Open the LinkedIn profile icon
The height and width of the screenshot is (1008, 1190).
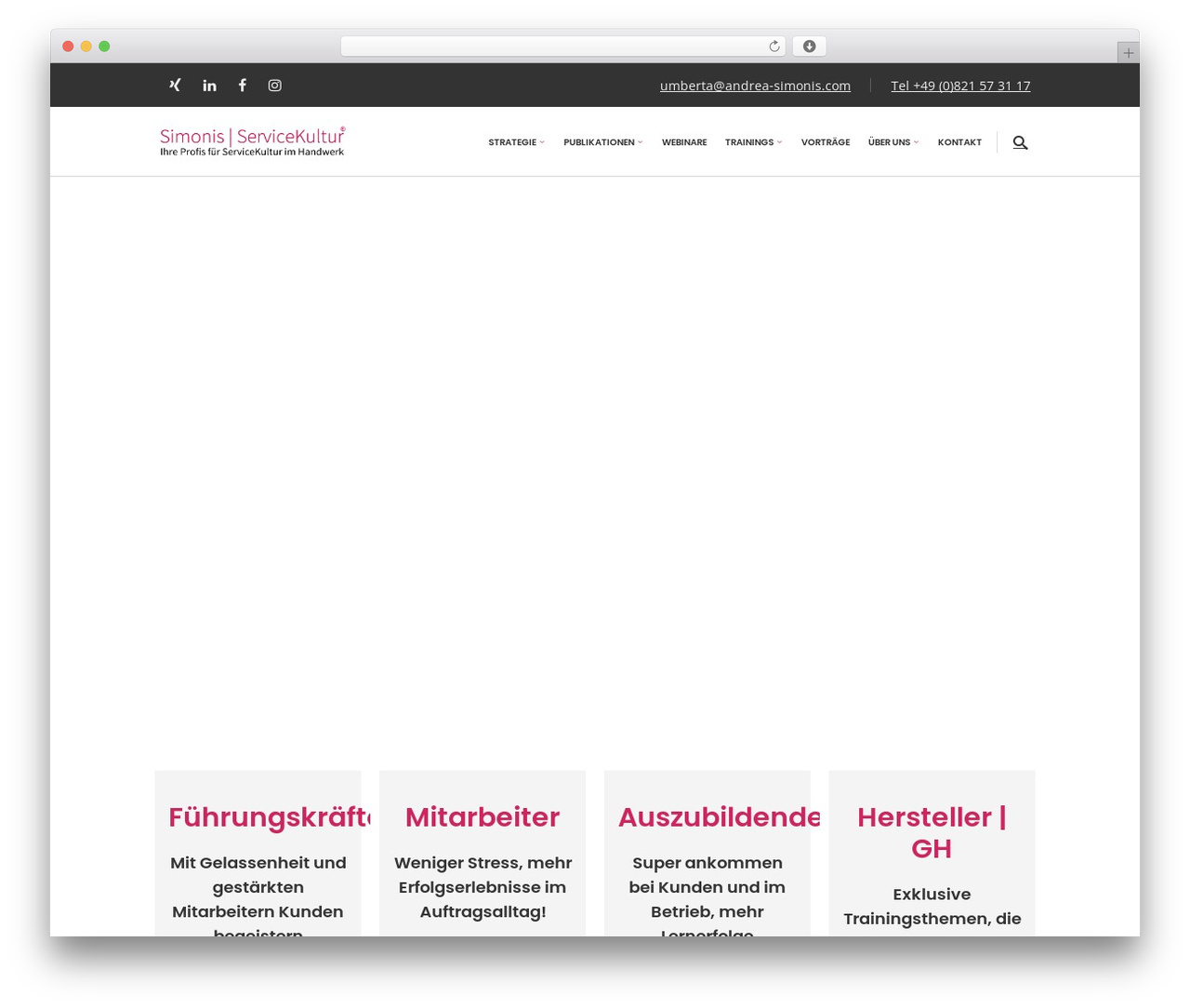coord(210,86)
